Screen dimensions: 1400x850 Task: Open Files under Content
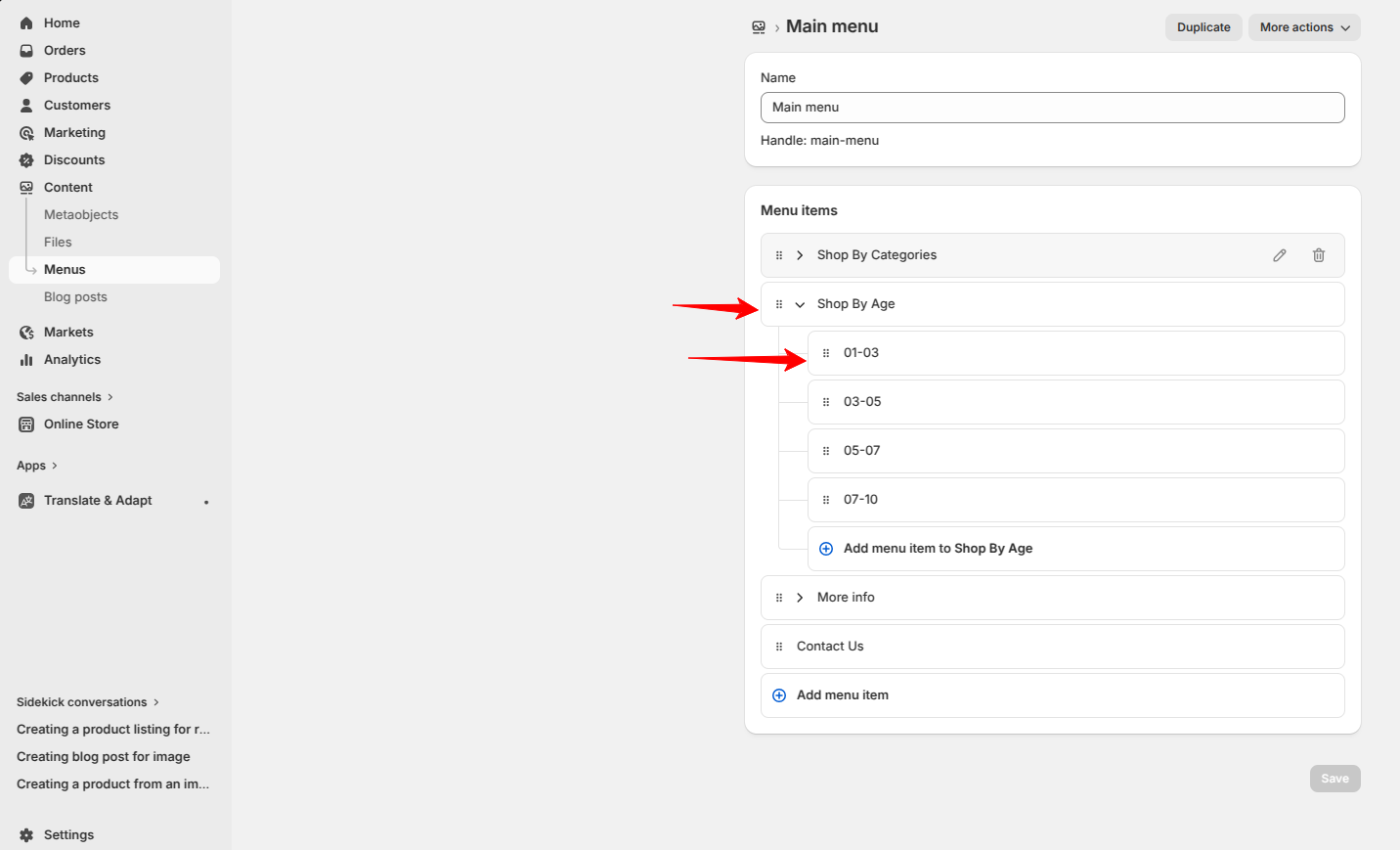[x=58, y=242]
